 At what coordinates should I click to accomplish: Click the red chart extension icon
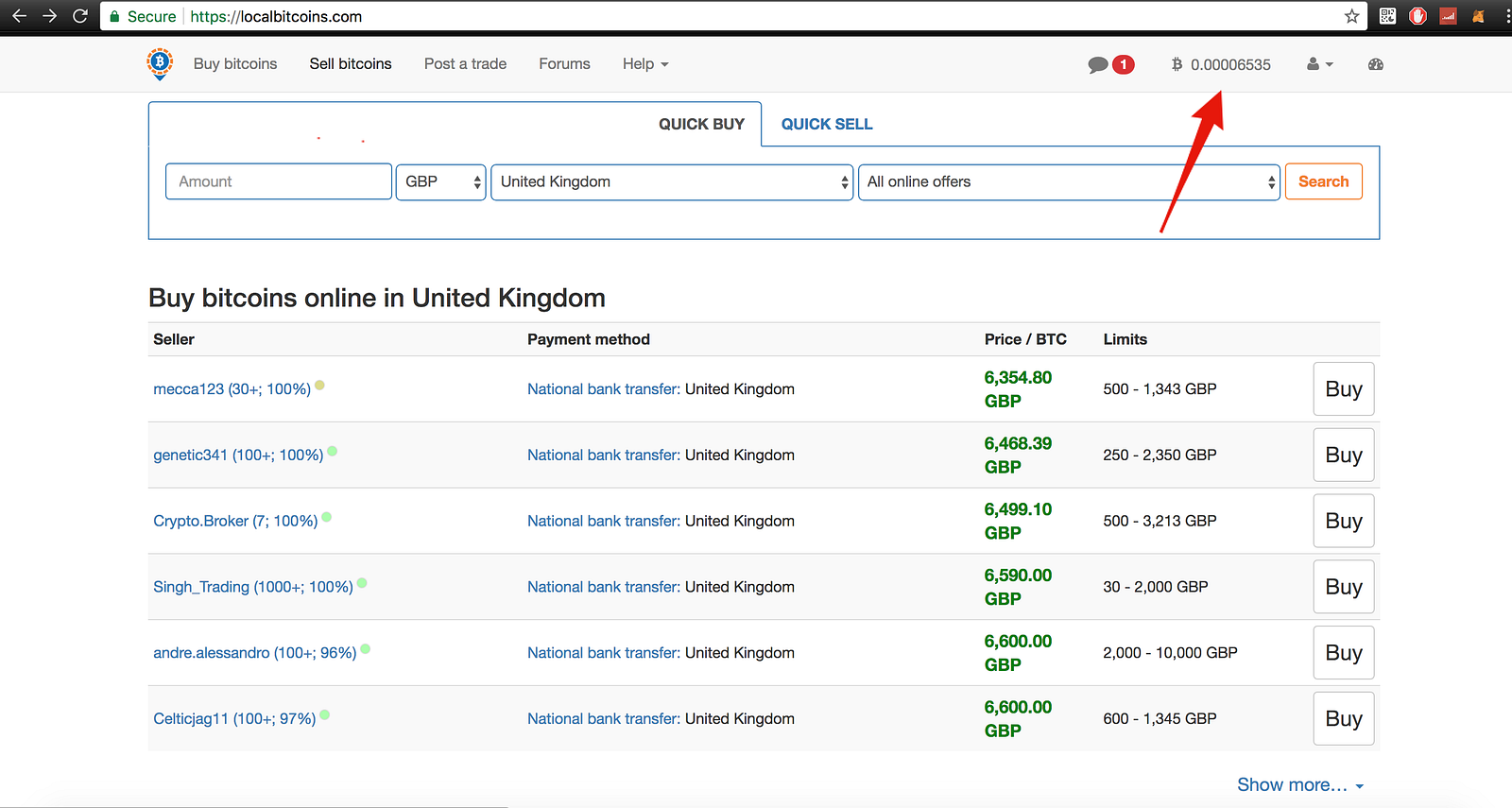tap(1448, 16)
